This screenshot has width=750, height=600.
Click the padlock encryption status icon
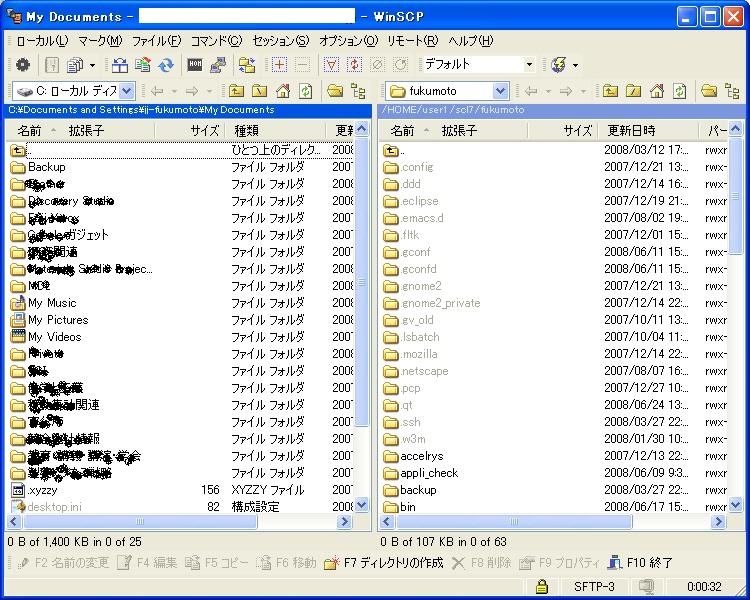541,586
